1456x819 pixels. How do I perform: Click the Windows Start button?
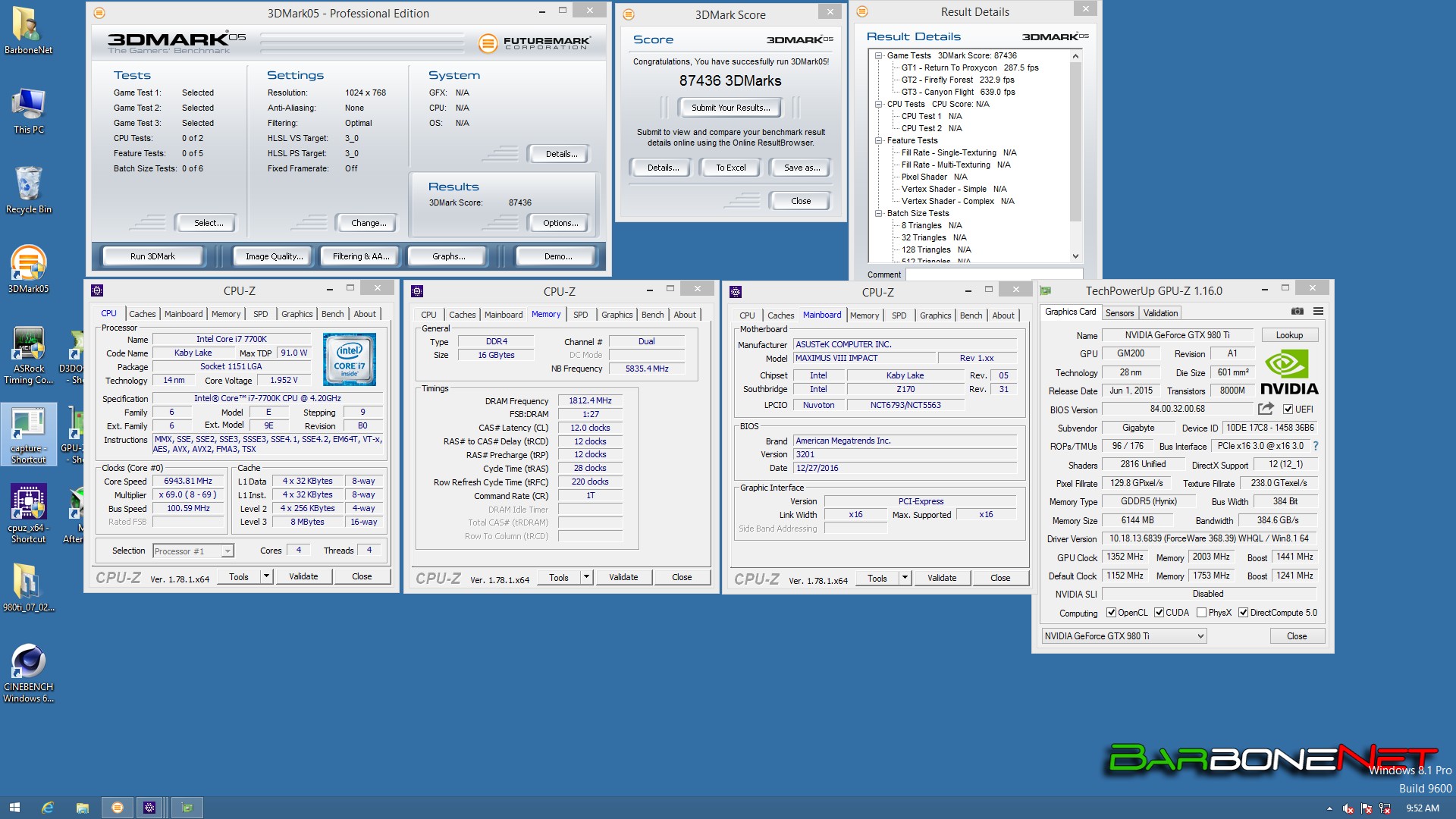point(14,808)
